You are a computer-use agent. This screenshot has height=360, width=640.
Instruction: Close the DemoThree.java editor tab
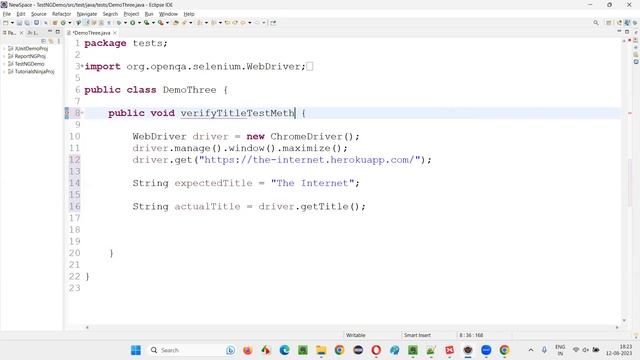tap(115, 33)
